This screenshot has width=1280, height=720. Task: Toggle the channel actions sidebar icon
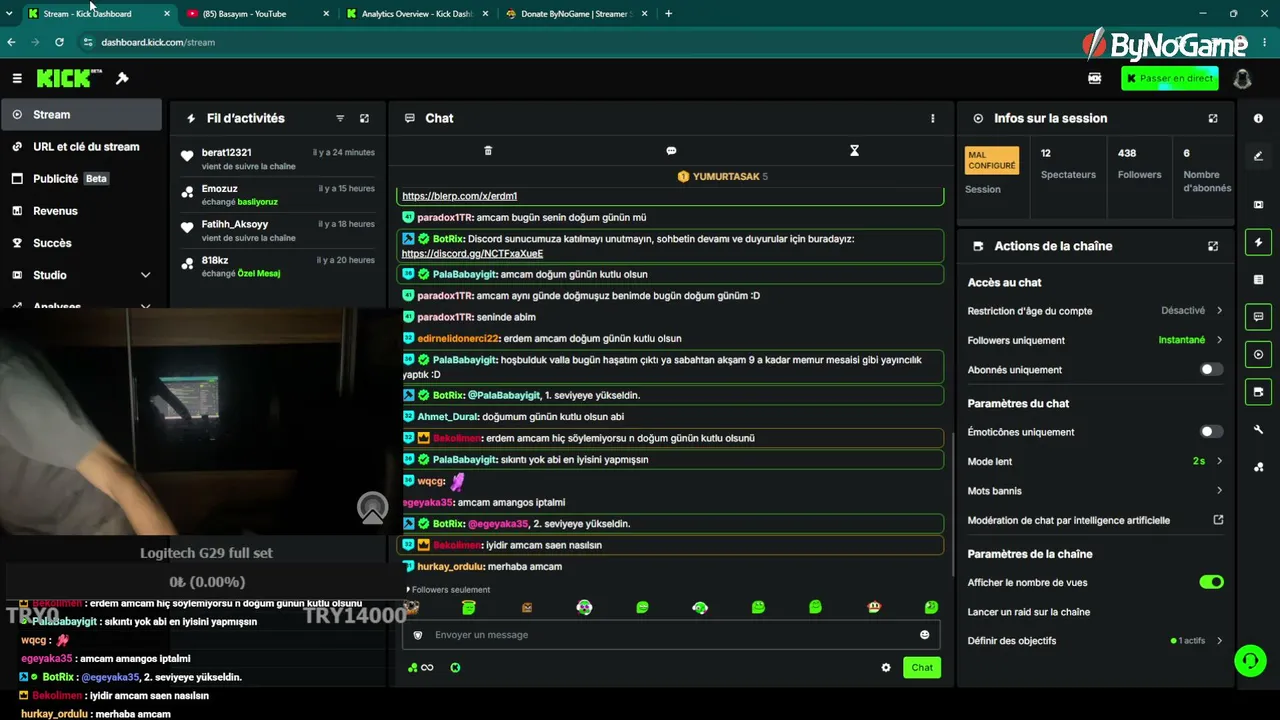[1258, 391]
